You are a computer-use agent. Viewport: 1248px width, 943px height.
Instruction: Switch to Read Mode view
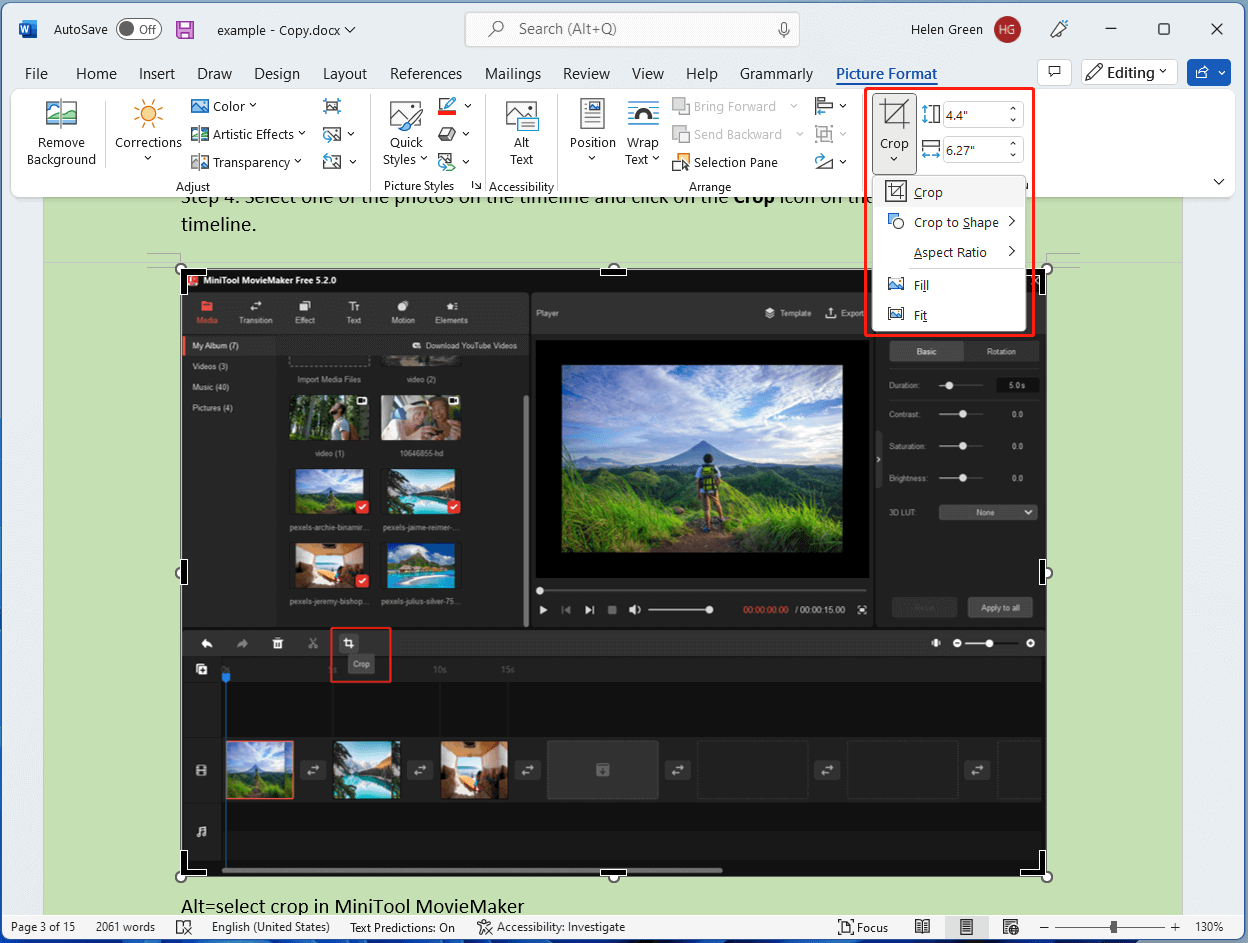(x=922, y=927)
